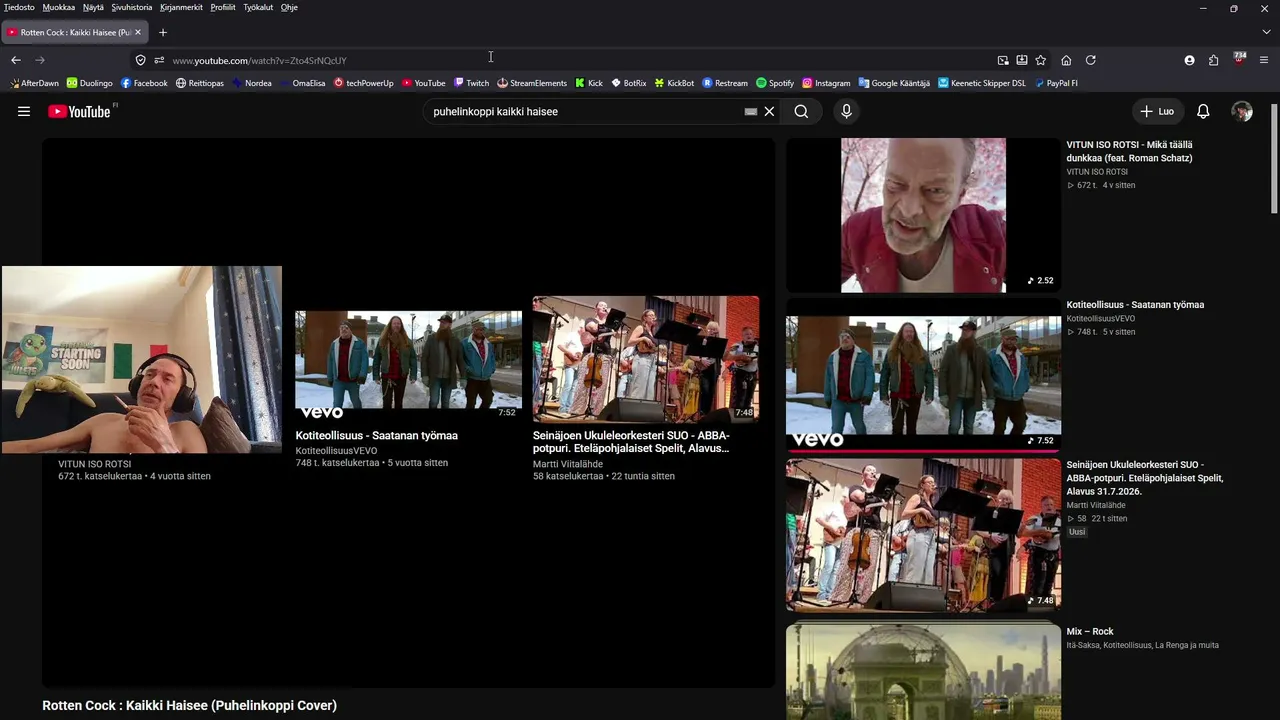Play sidebar Kotiteollisuus Saatanan työmaa thumbnail

(923, 376)
